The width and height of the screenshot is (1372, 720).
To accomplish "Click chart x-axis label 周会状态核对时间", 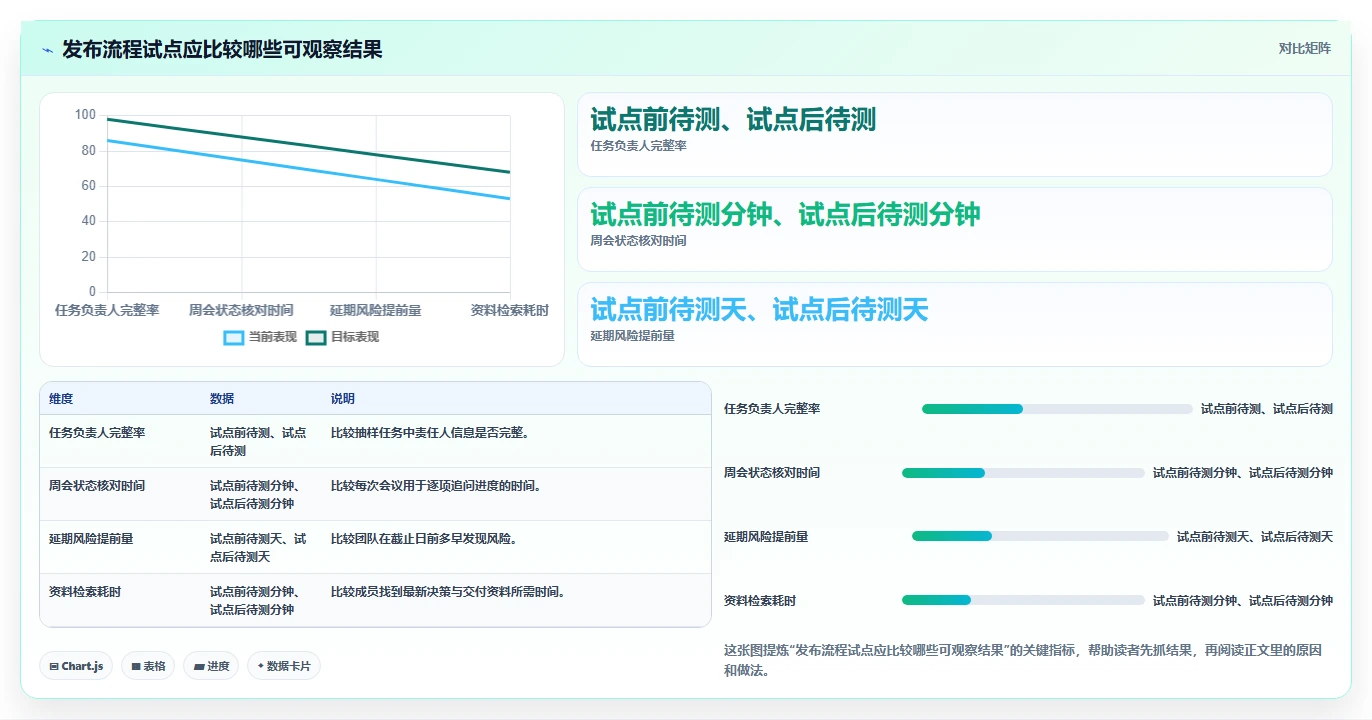I will coord(241,311).
